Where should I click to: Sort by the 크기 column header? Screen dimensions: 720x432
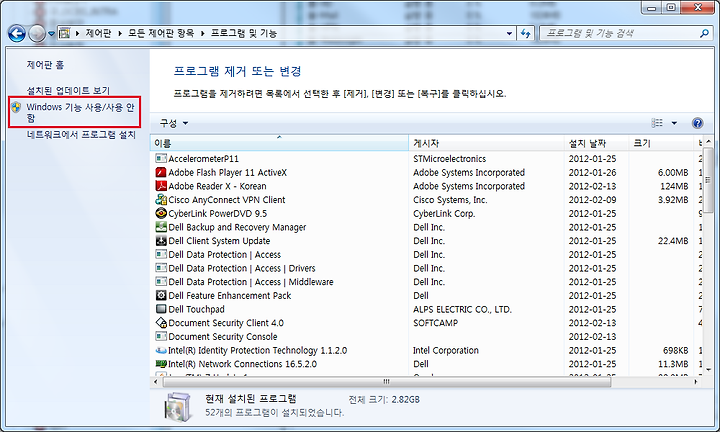(x=661, y=143)
